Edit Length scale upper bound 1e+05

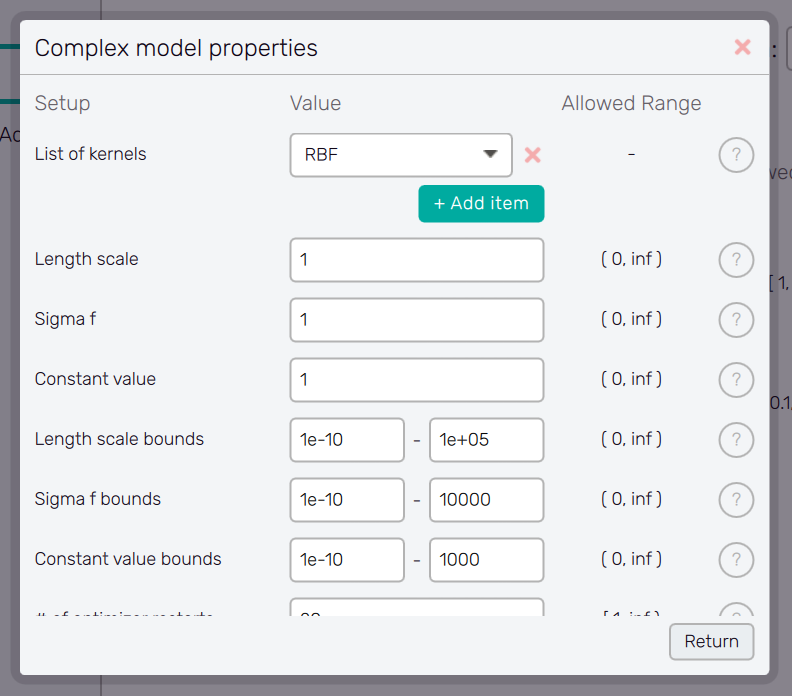coord(486,440)
